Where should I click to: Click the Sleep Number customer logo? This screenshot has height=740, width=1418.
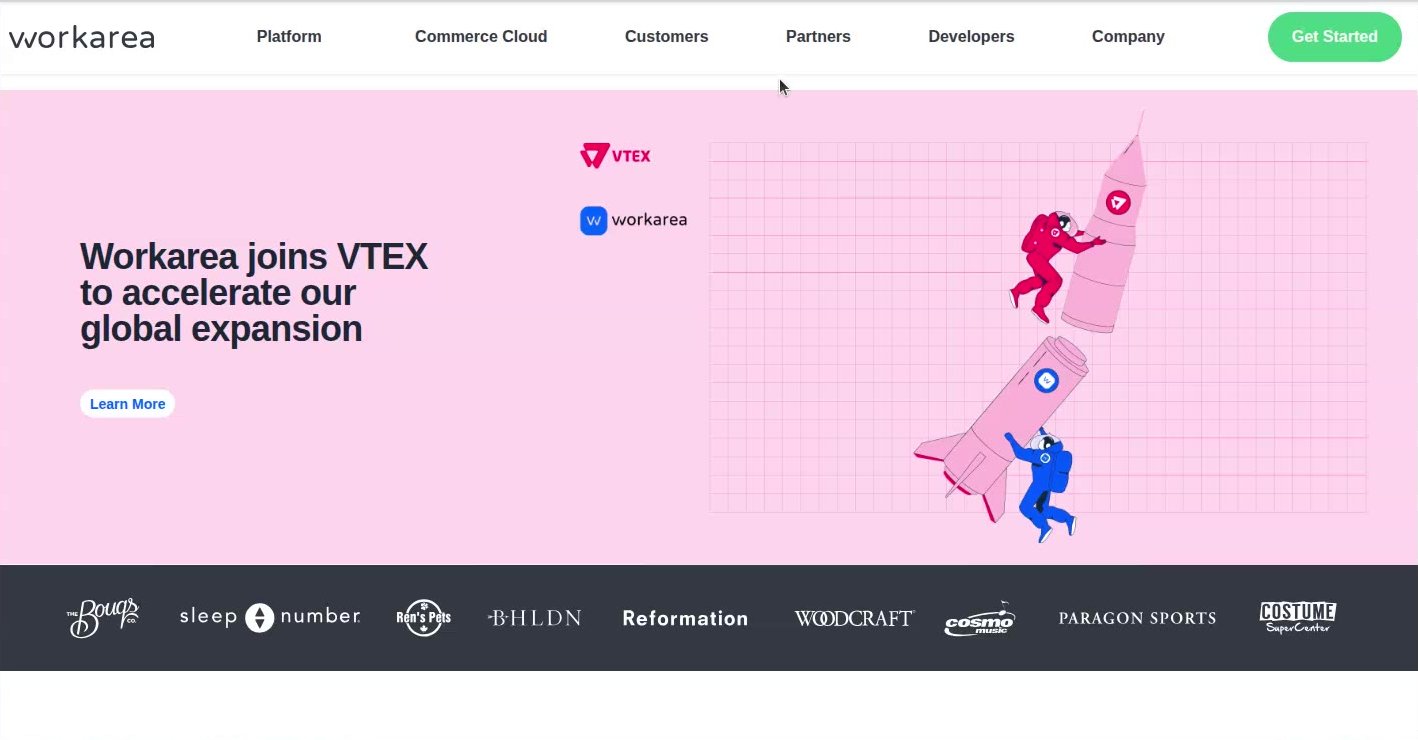point(270,617)
